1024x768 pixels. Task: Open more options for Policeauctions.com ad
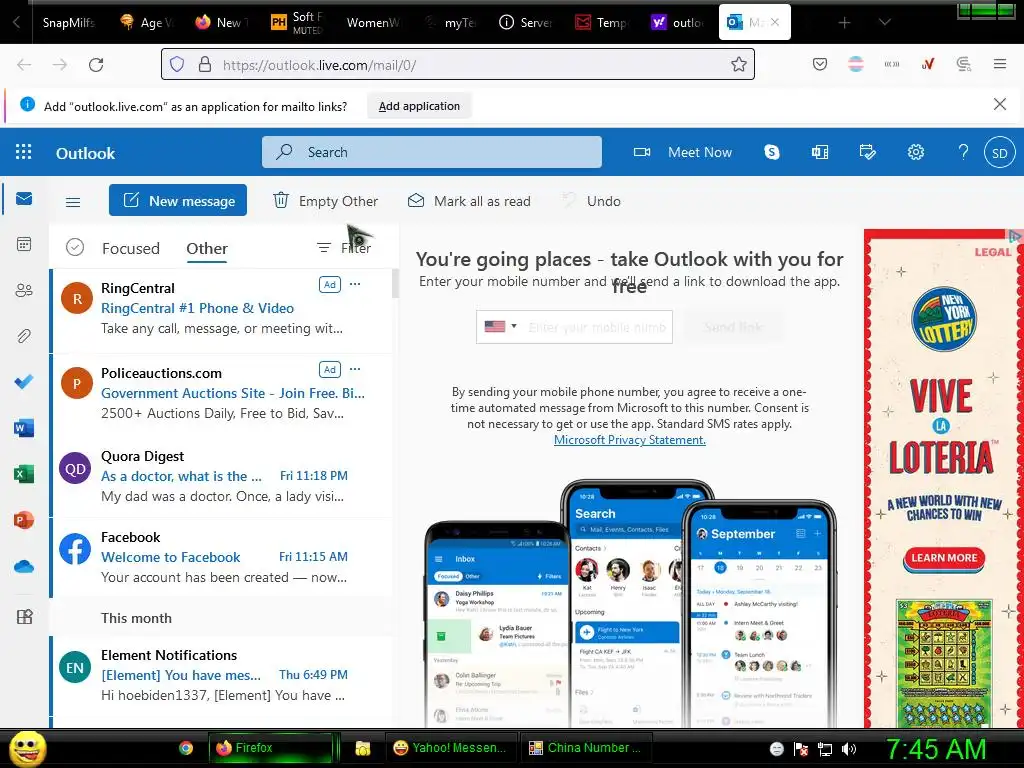pyautogui.click(x=355, y=369)
